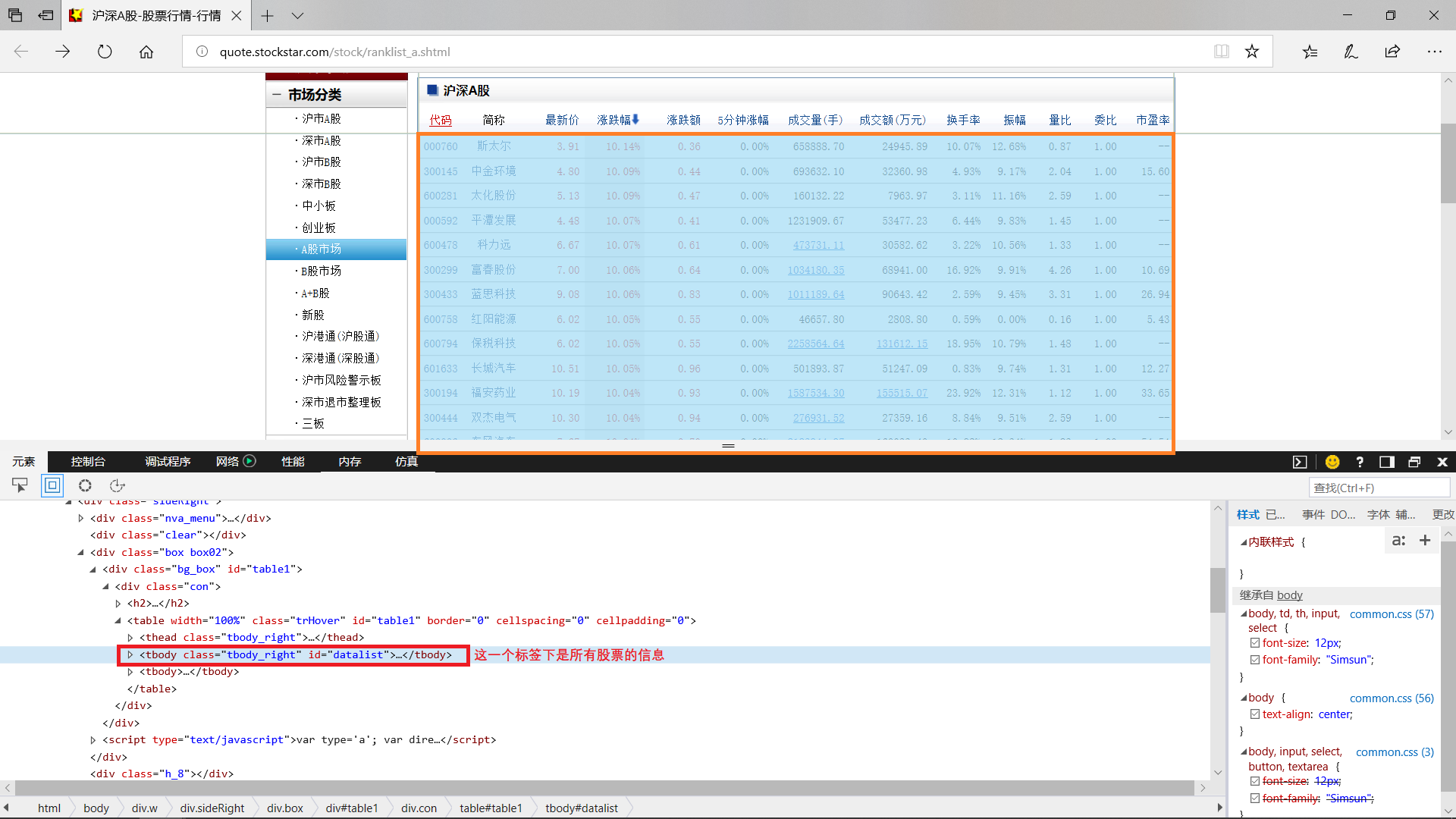Click the site info icon in address bar
Screen dimensions: 1456x819
point(202,52)
